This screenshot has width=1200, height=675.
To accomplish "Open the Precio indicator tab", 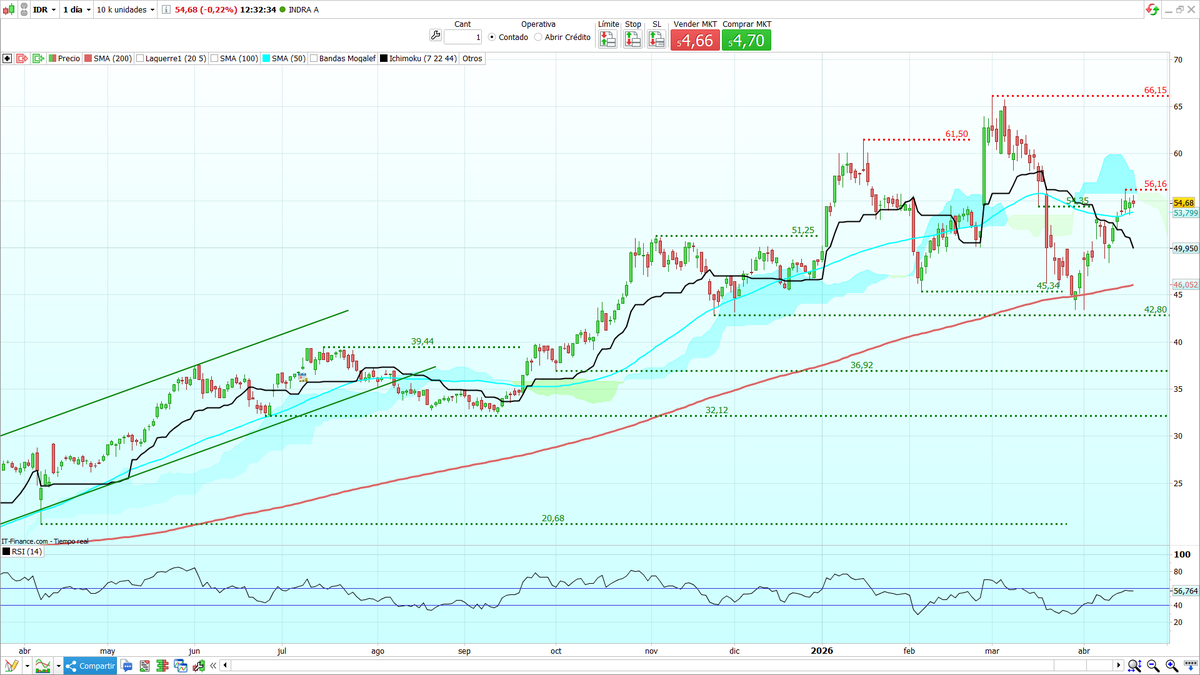I will tap(64, 58).
